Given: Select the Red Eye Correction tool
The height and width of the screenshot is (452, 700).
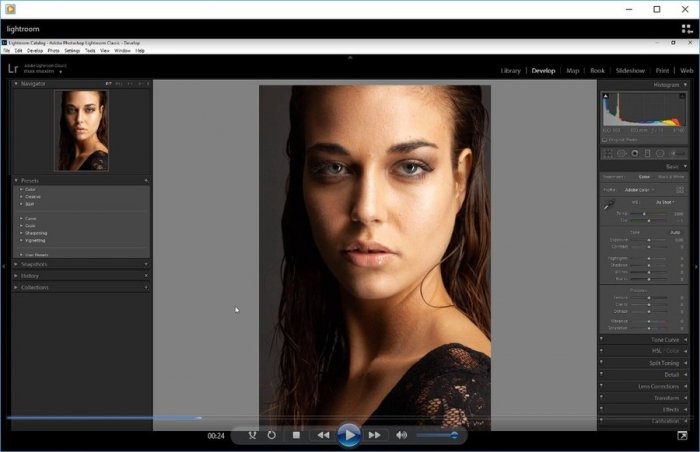Looking at the screenshot, I should (x=634, y=153).
